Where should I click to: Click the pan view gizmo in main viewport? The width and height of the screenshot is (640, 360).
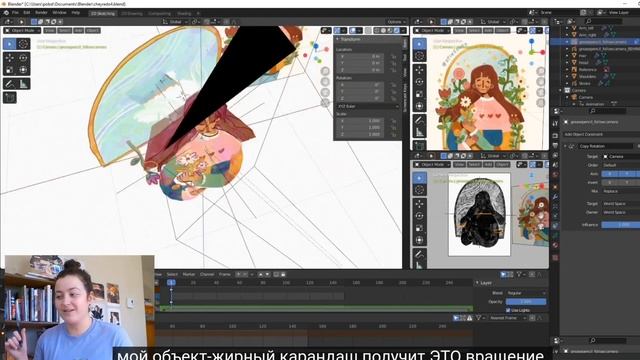point(325,82)
